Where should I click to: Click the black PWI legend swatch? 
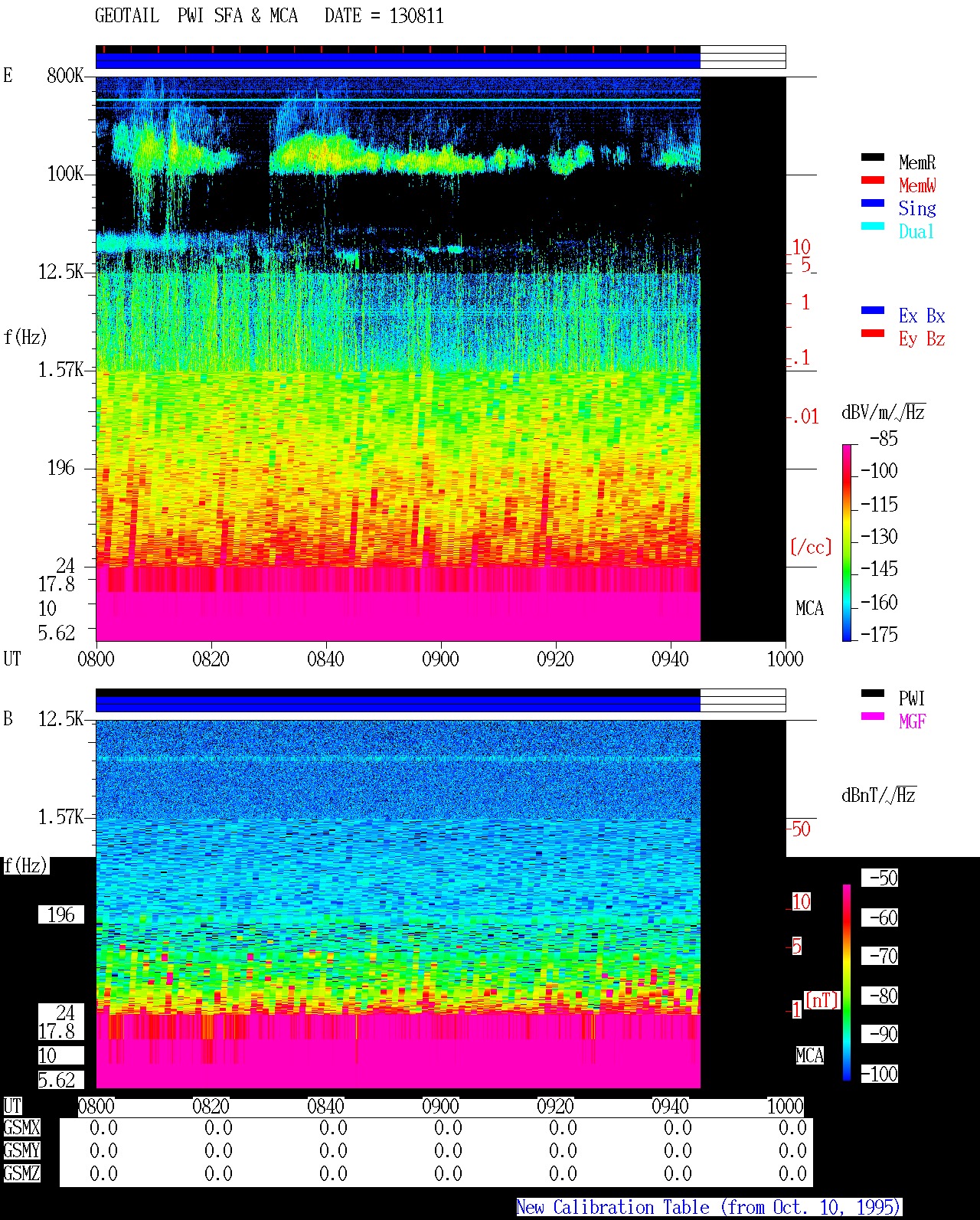point(873,694)
